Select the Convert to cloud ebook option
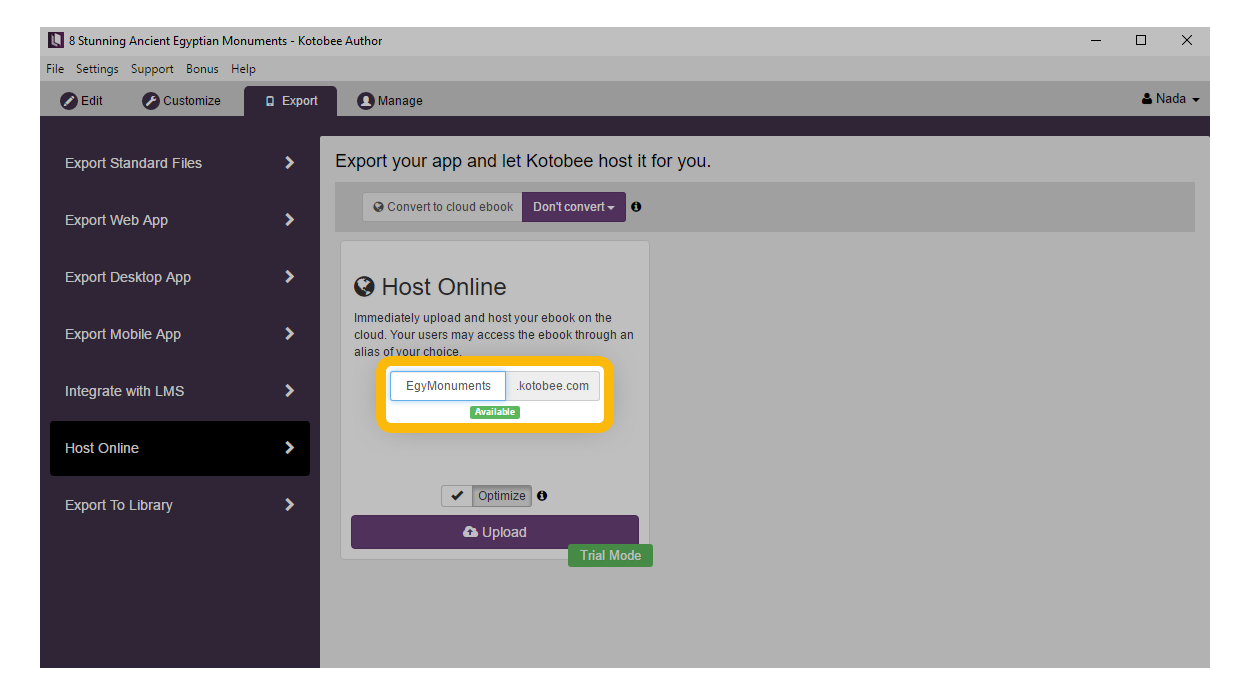The height and width of the screenshot is (700, 1250). point(442,207)
